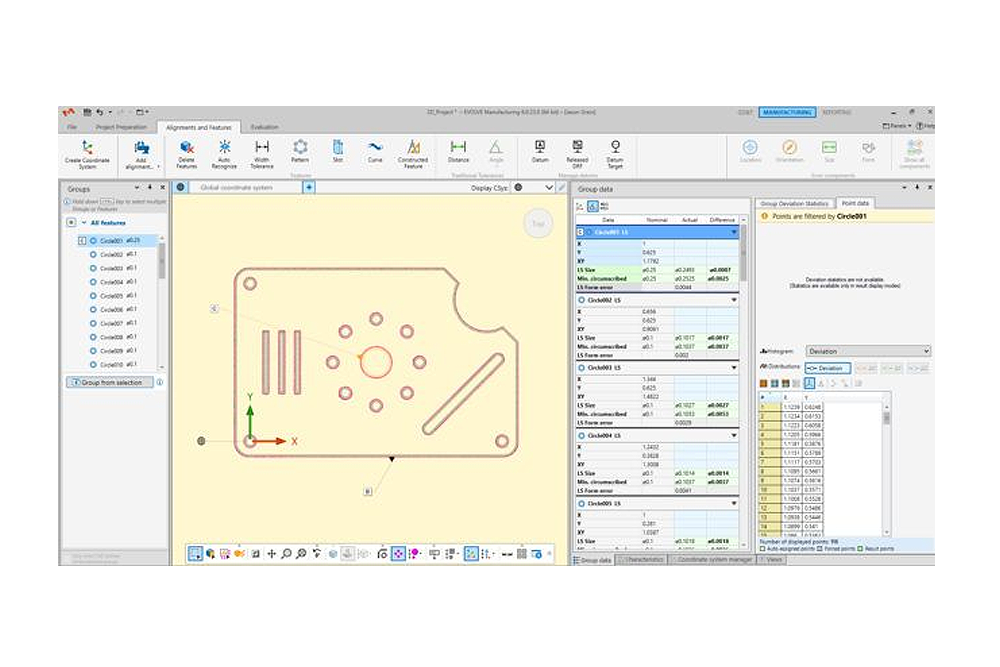Viewport: 1000px width, 667px height.
Task: Select Circle004 in the feature tree
Action: tap(111, 283)
